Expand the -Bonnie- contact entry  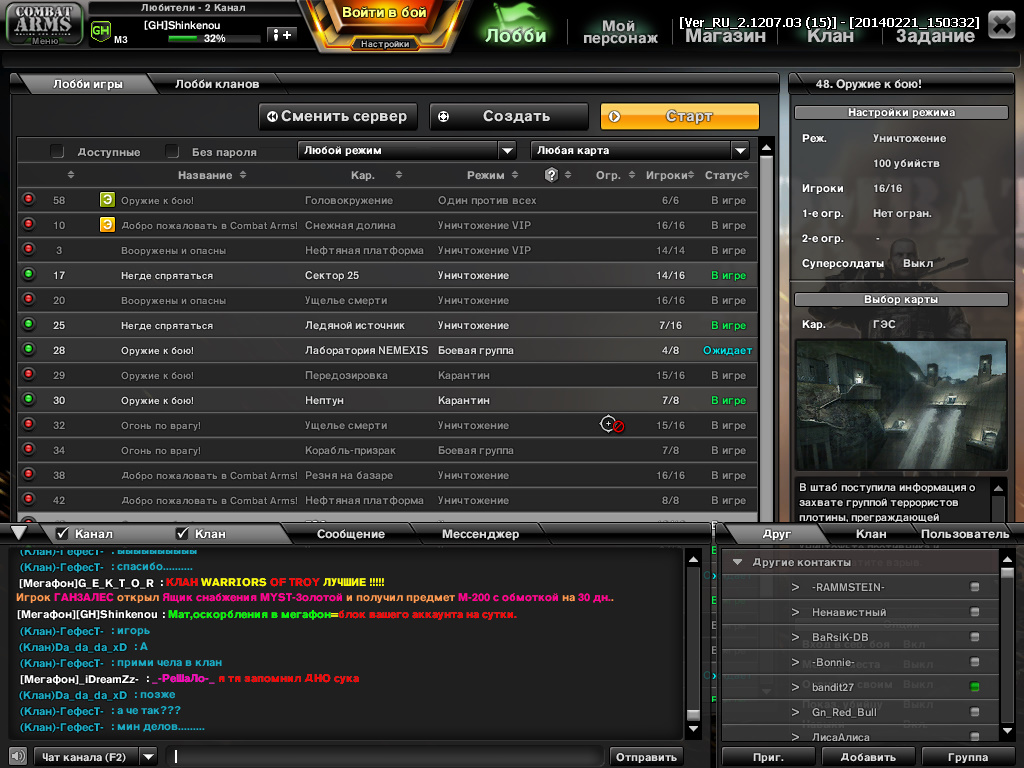coord(795,662)
